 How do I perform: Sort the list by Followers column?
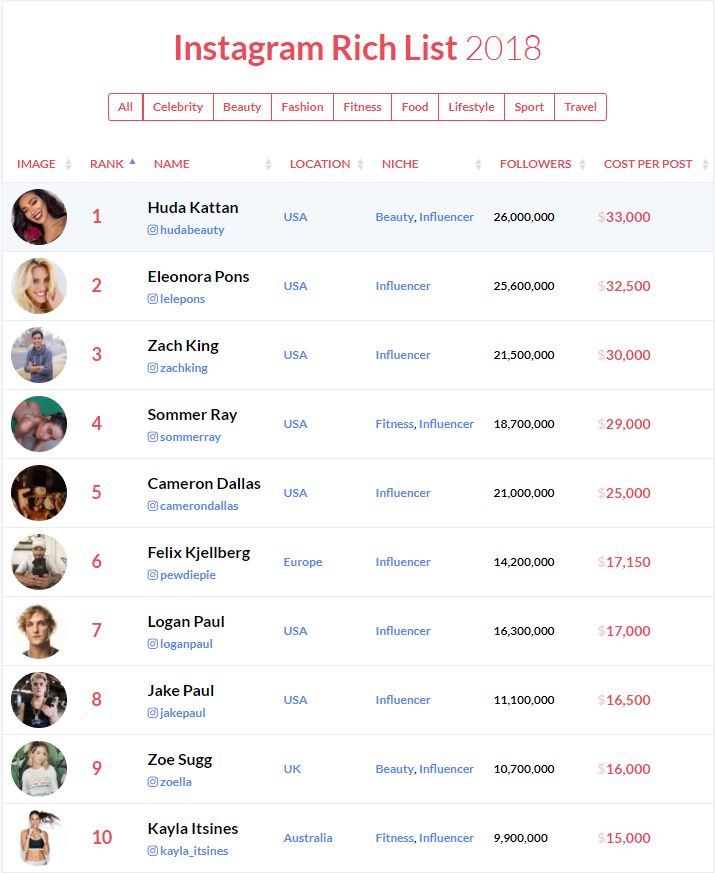pos(583,164)
